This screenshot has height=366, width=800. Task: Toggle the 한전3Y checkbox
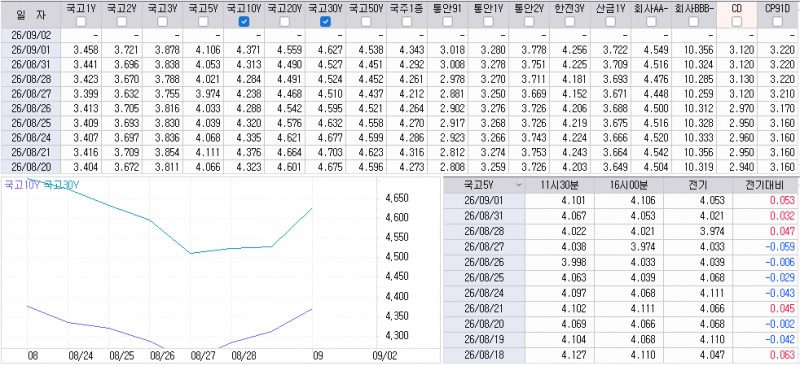(x=570, y=21)
